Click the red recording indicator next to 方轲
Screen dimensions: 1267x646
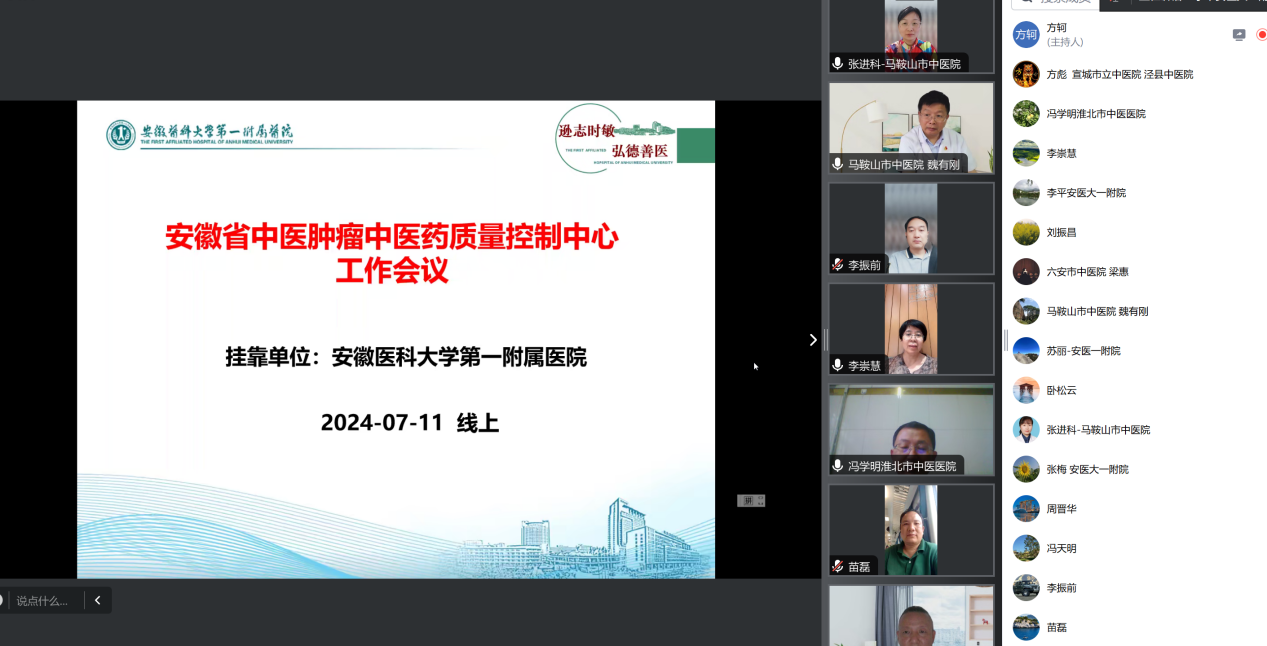[x=1261, y=35]
